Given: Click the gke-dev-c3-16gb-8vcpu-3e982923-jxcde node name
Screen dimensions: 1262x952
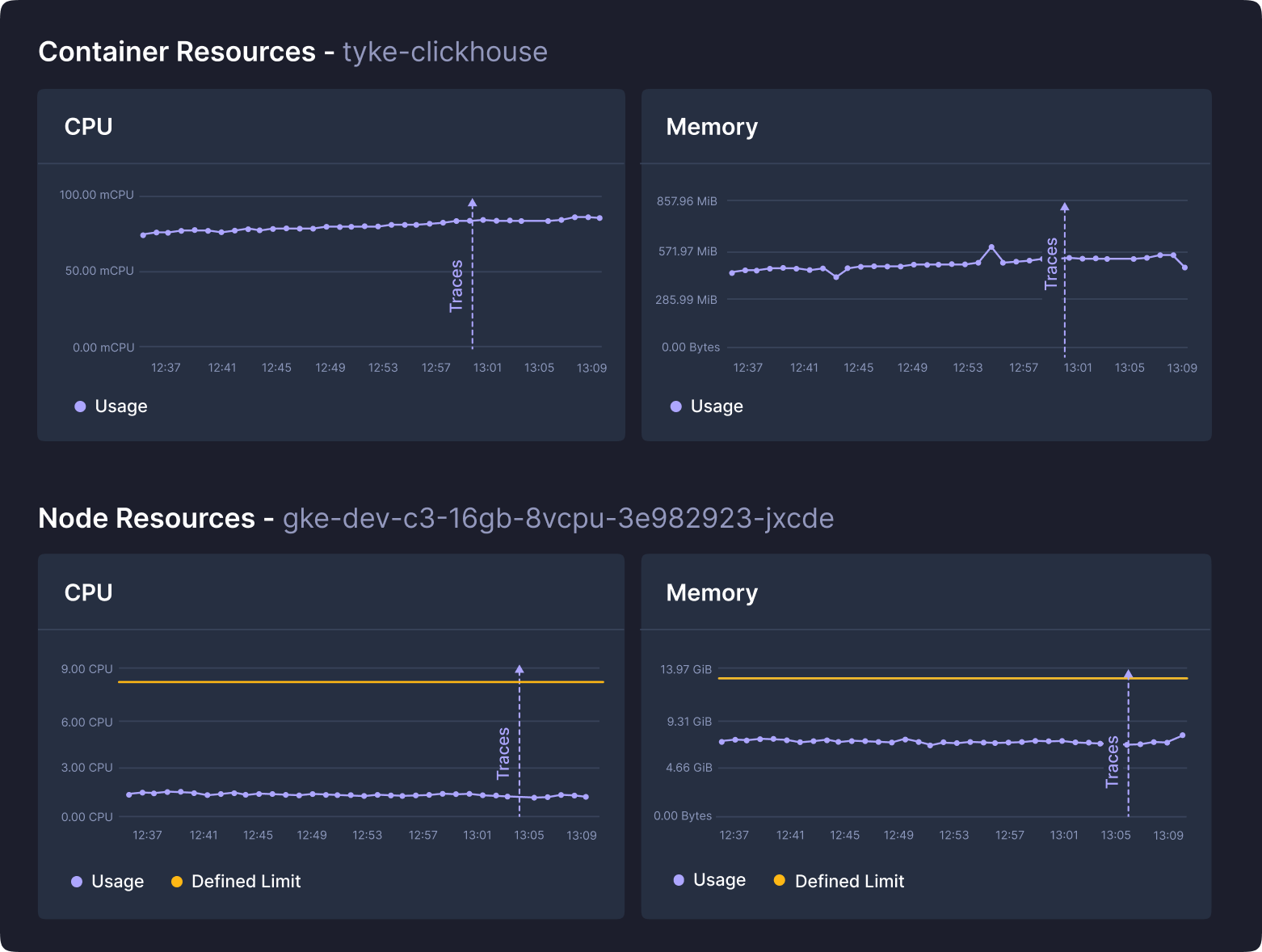Looking at the screenshot, I should point(558,518).
